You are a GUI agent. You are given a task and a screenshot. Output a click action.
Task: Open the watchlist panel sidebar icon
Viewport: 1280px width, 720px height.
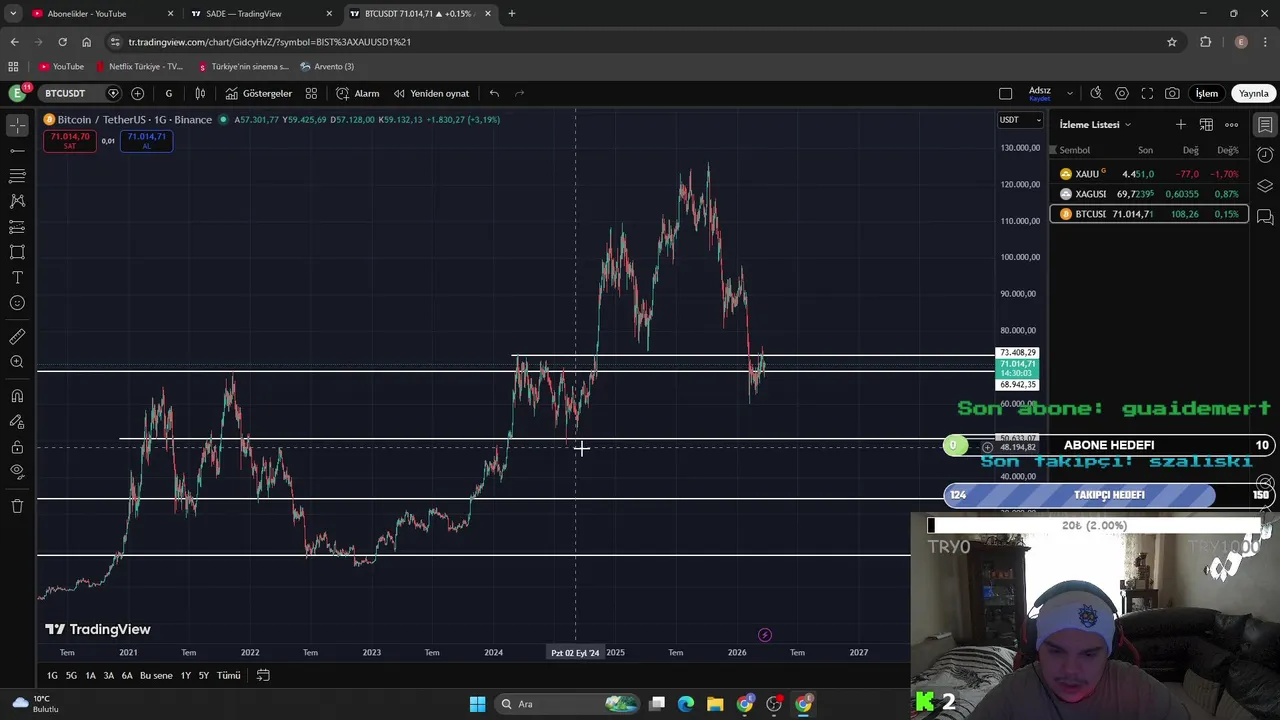tap(1265, 125)
